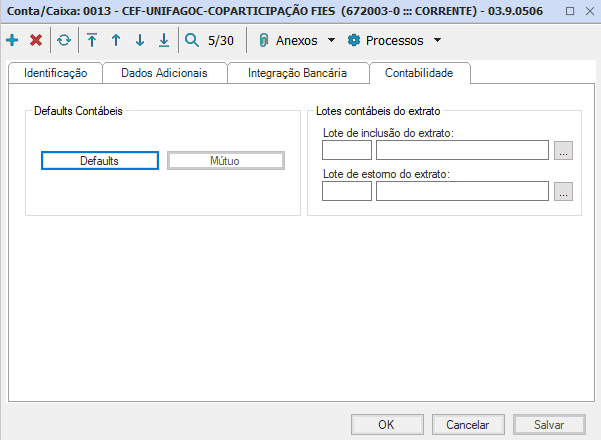The height and width of the screenshot is (440, 601).
Task: Click the Processos gear icon
Action: pos(353,41)
